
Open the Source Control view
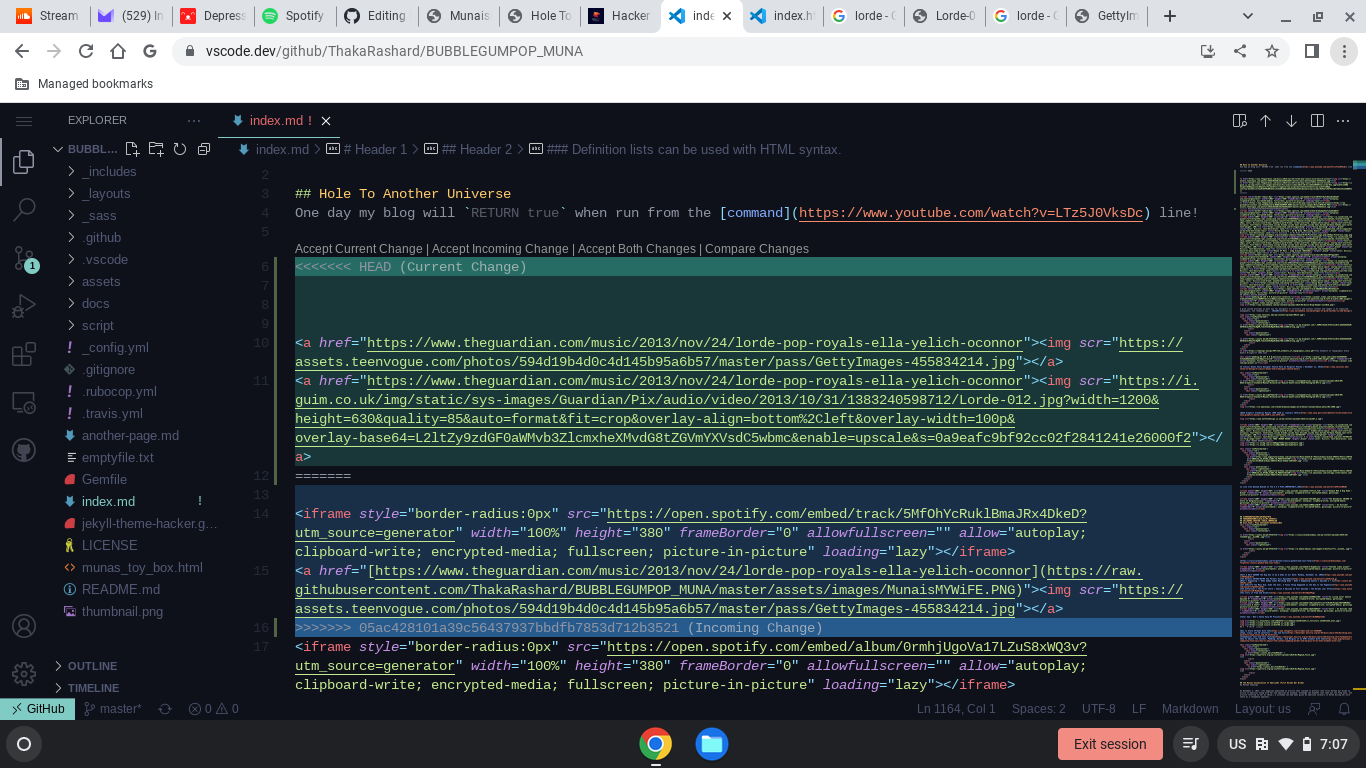point(24,258)
